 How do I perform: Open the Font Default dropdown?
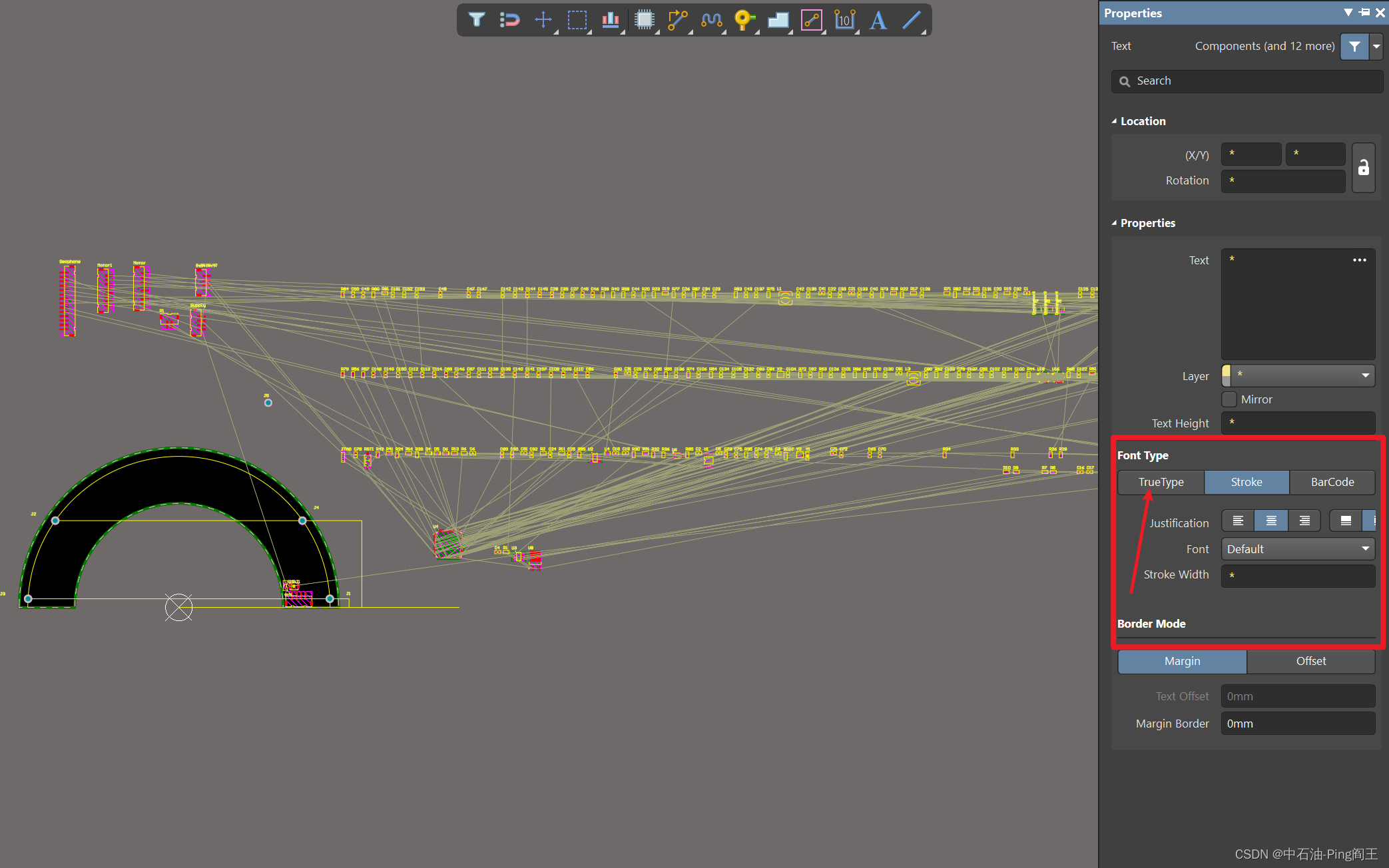[1298, 549]
